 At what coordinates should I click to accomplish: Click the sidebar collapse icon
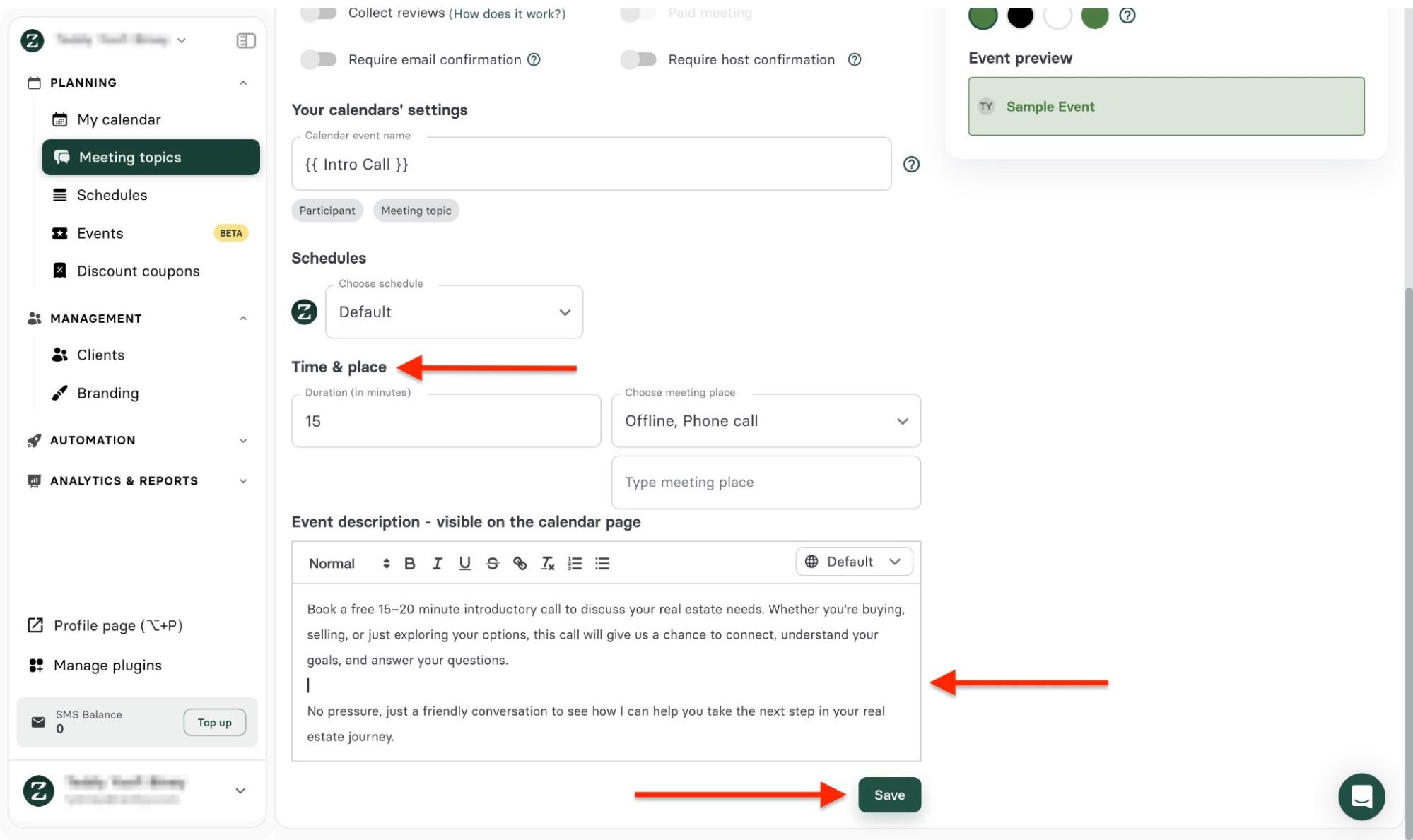(x=245, y=40)
